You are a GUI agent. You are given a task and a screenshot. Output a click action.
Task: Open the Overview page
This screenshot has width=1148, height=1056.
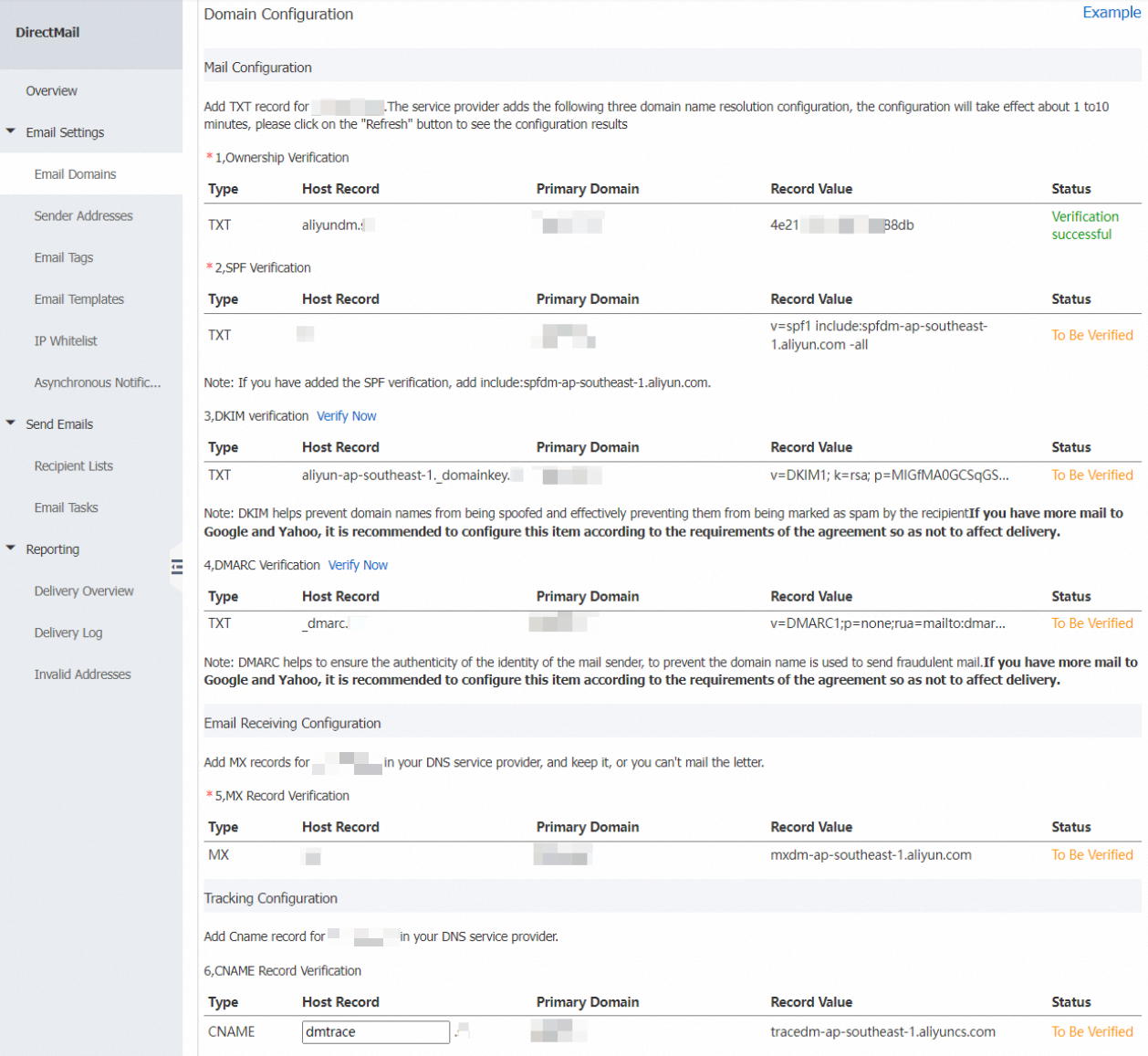coord(51,91)
